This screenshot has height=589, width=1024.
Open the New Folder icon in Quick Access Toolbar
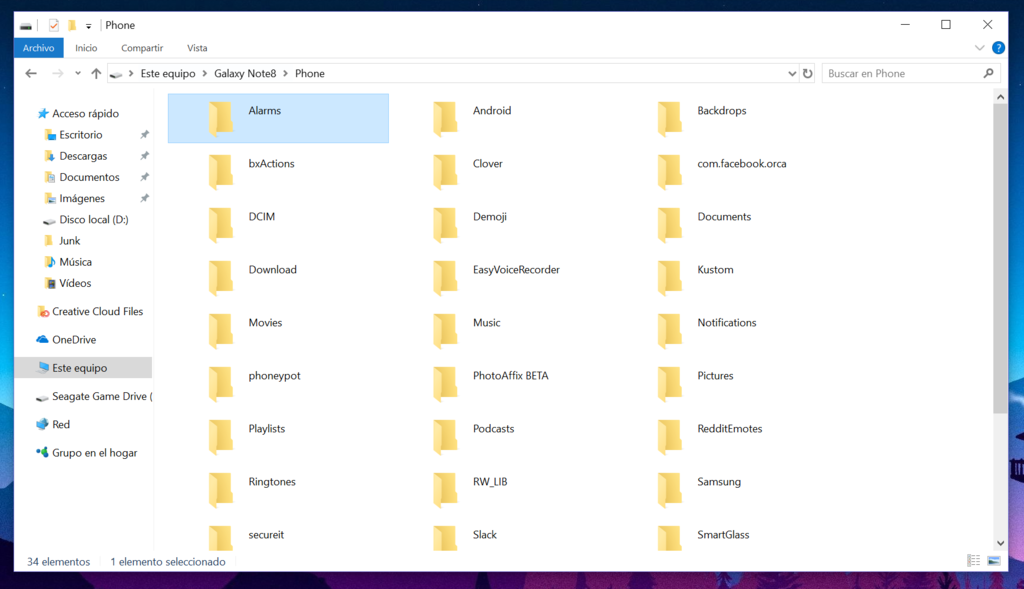pyautogui.click(x=72, y=25)
